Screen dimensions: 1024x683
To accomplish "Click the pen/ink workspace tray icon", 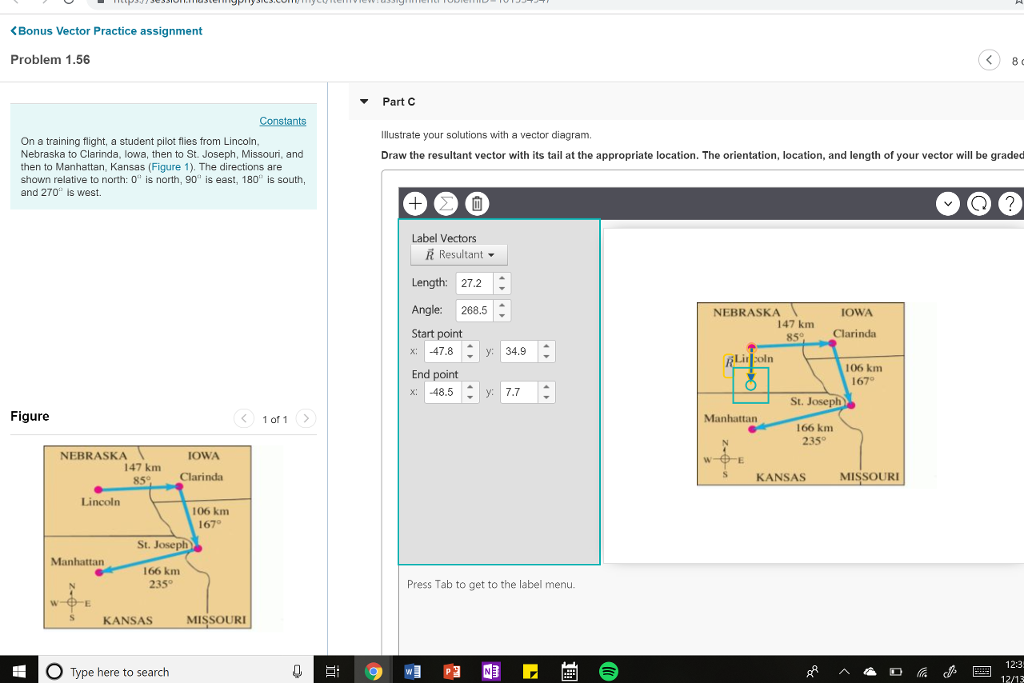I will point(950,671).
